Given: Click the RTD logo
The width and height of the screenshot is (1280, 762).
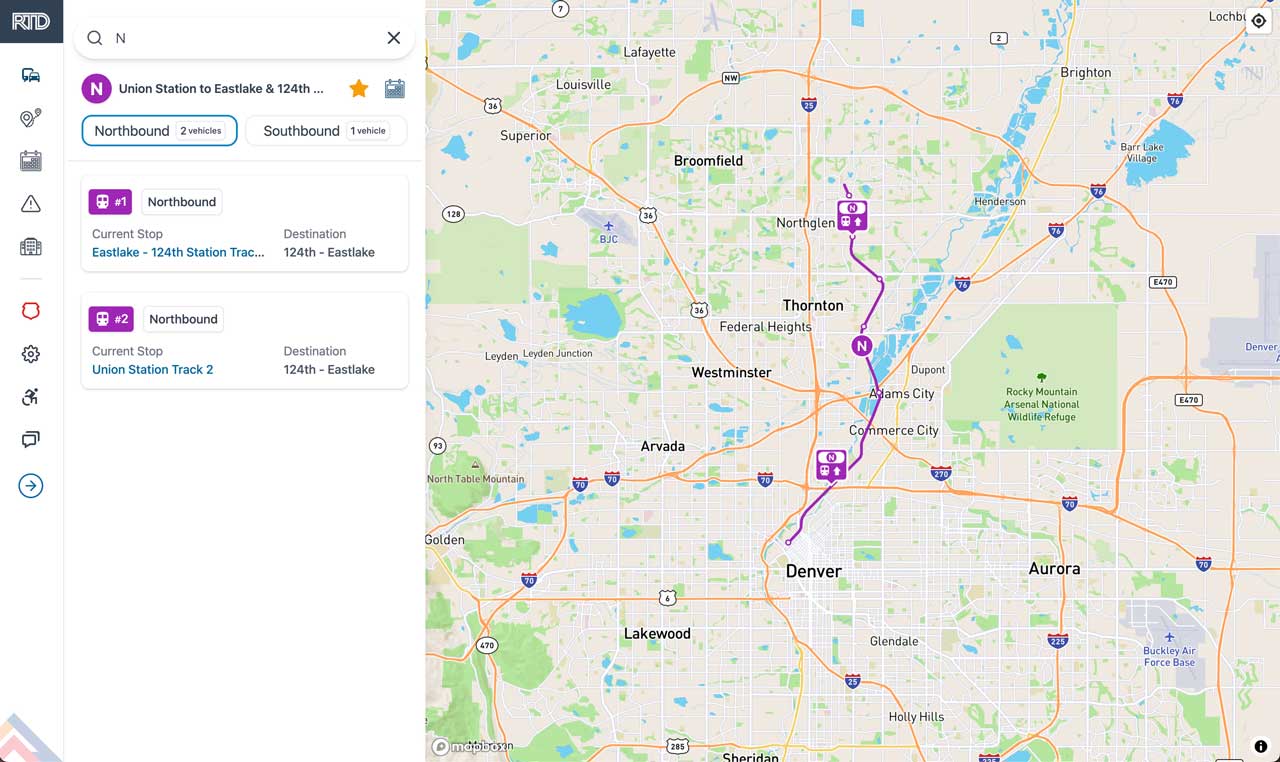Looking at the screenshot, I should 31,21.
